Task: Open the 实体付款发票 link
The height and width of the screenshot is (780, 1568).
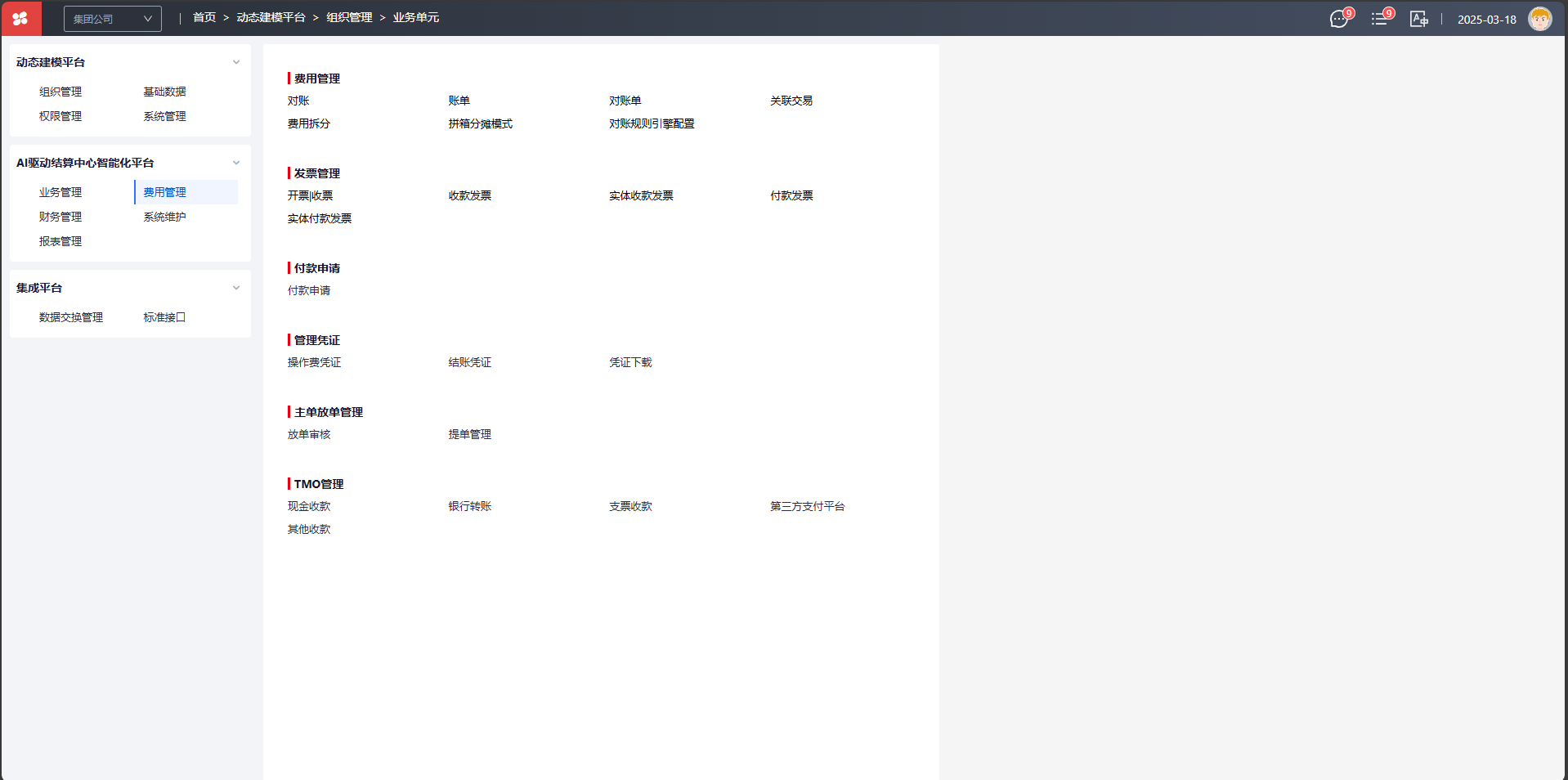Action: pos(320,218)
